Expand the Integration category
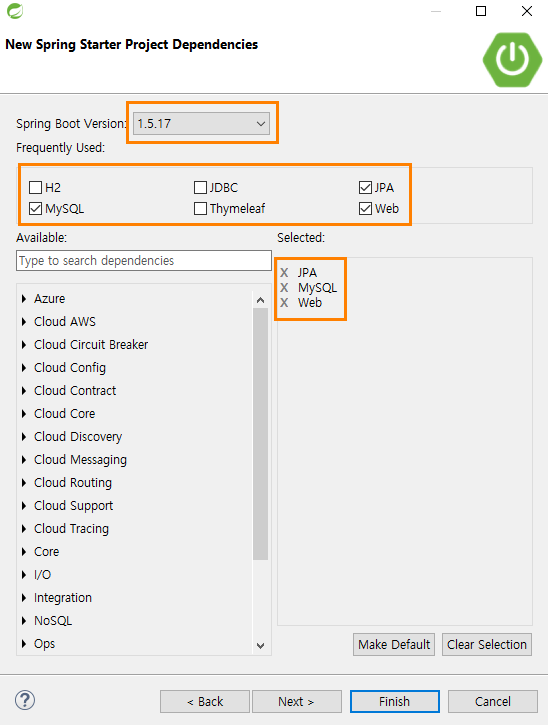Image resolution: width=548 pixels, height=725 pixels. click(x=24, y=598)
